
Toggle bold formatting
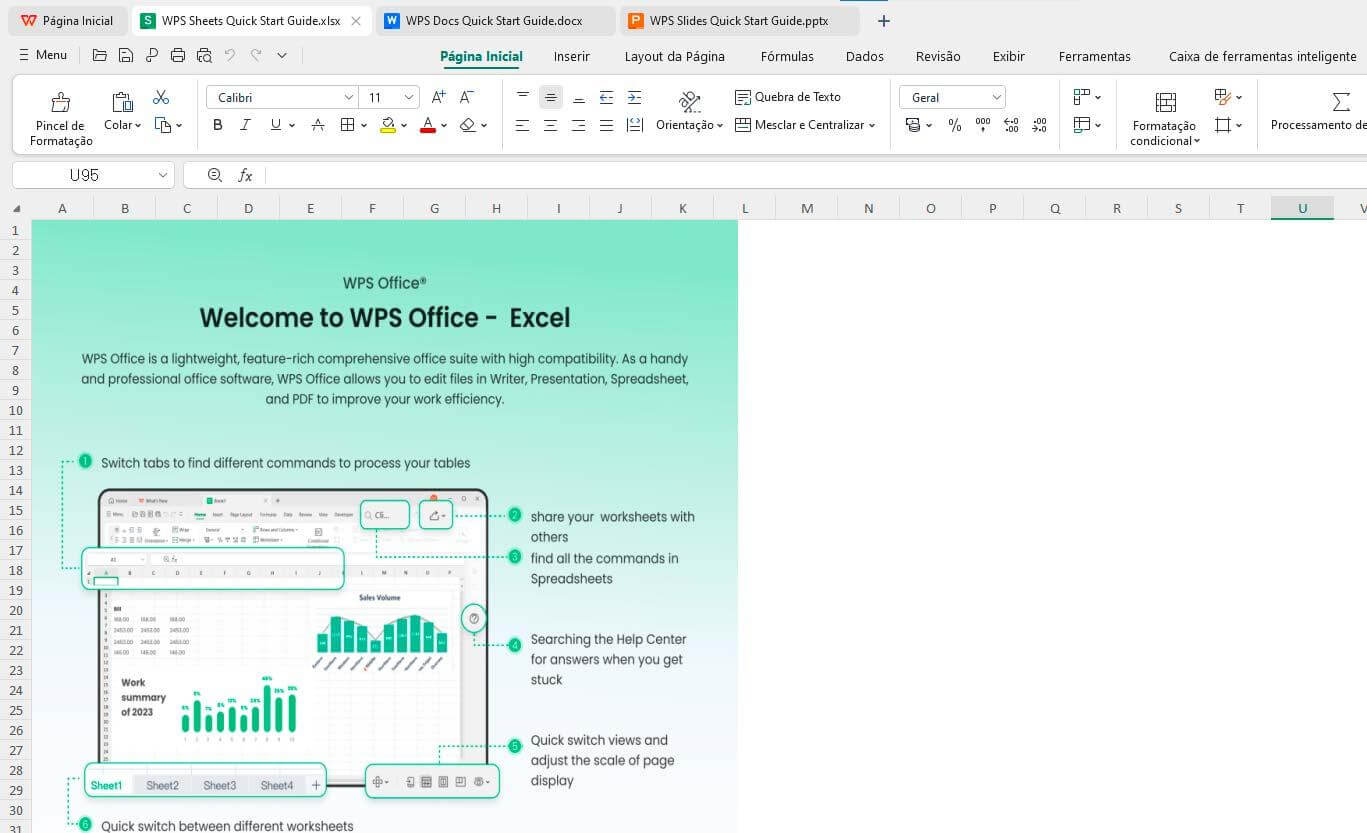coord(218,124)
